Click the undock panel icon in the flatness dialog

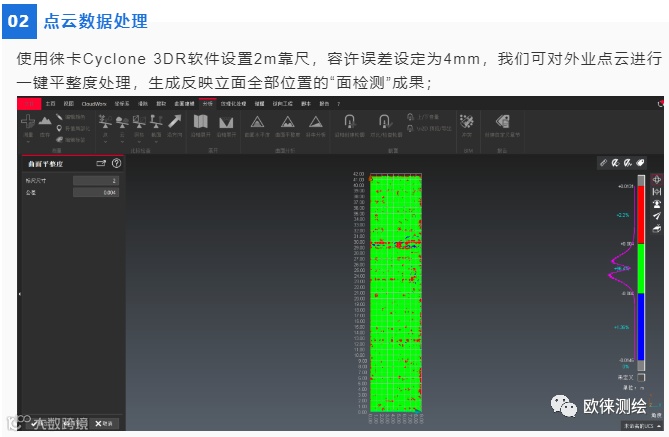click(101, 163)
